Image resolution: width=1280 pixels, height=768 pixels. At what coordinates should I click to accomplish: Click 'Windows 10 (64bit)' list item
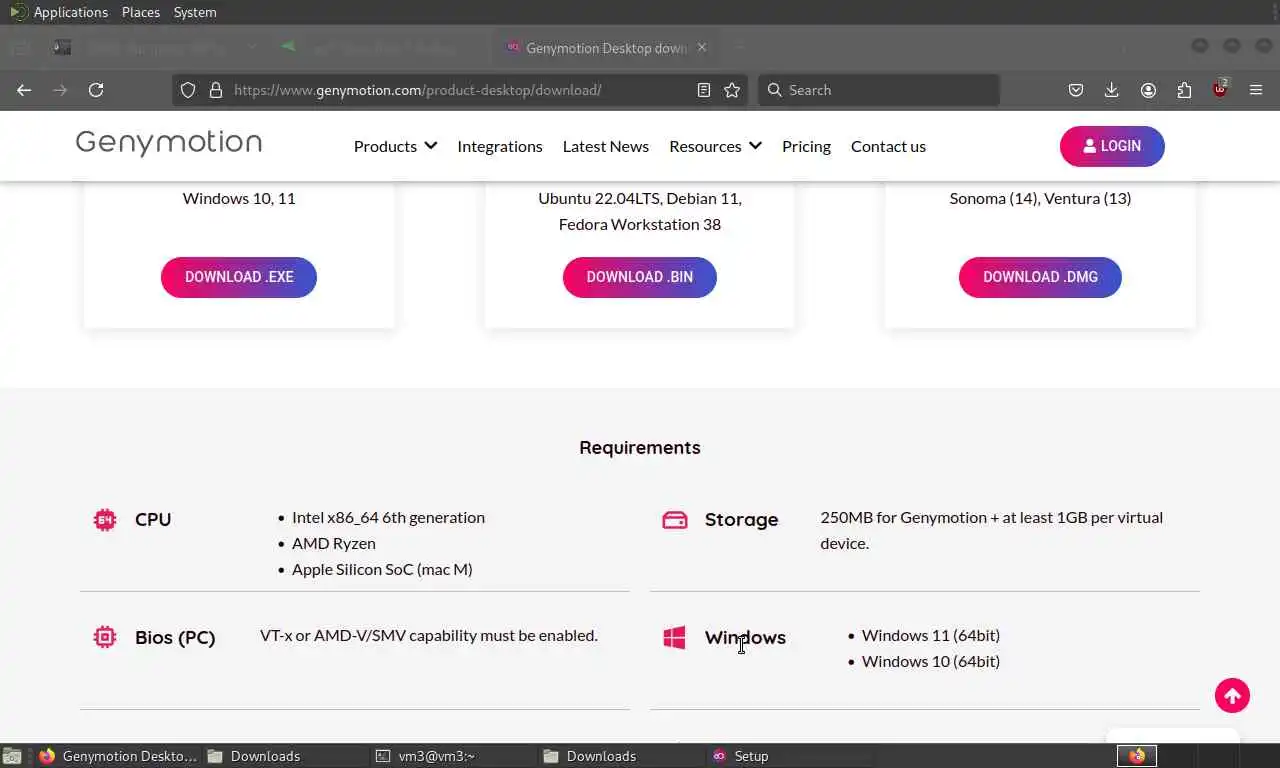pyautogui.click(x=931, y=661)
